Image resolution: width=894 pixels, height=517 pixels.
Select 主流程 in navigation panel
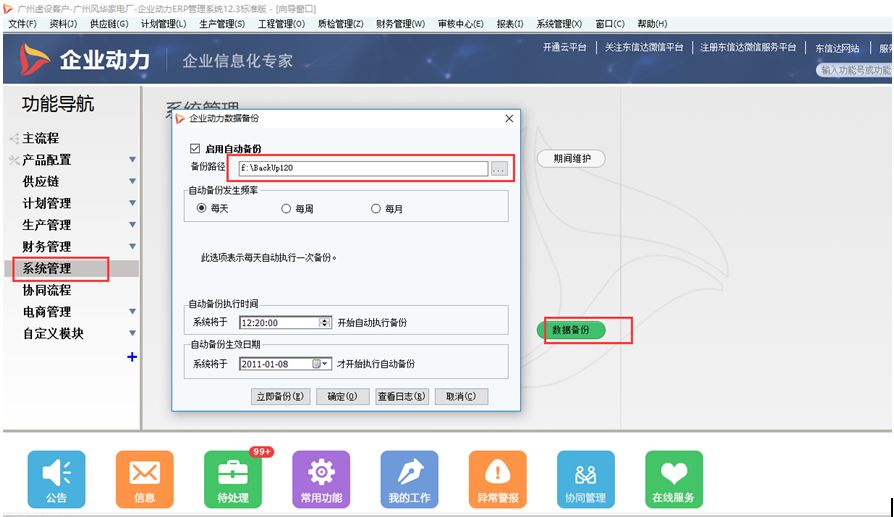pos(40,138)
